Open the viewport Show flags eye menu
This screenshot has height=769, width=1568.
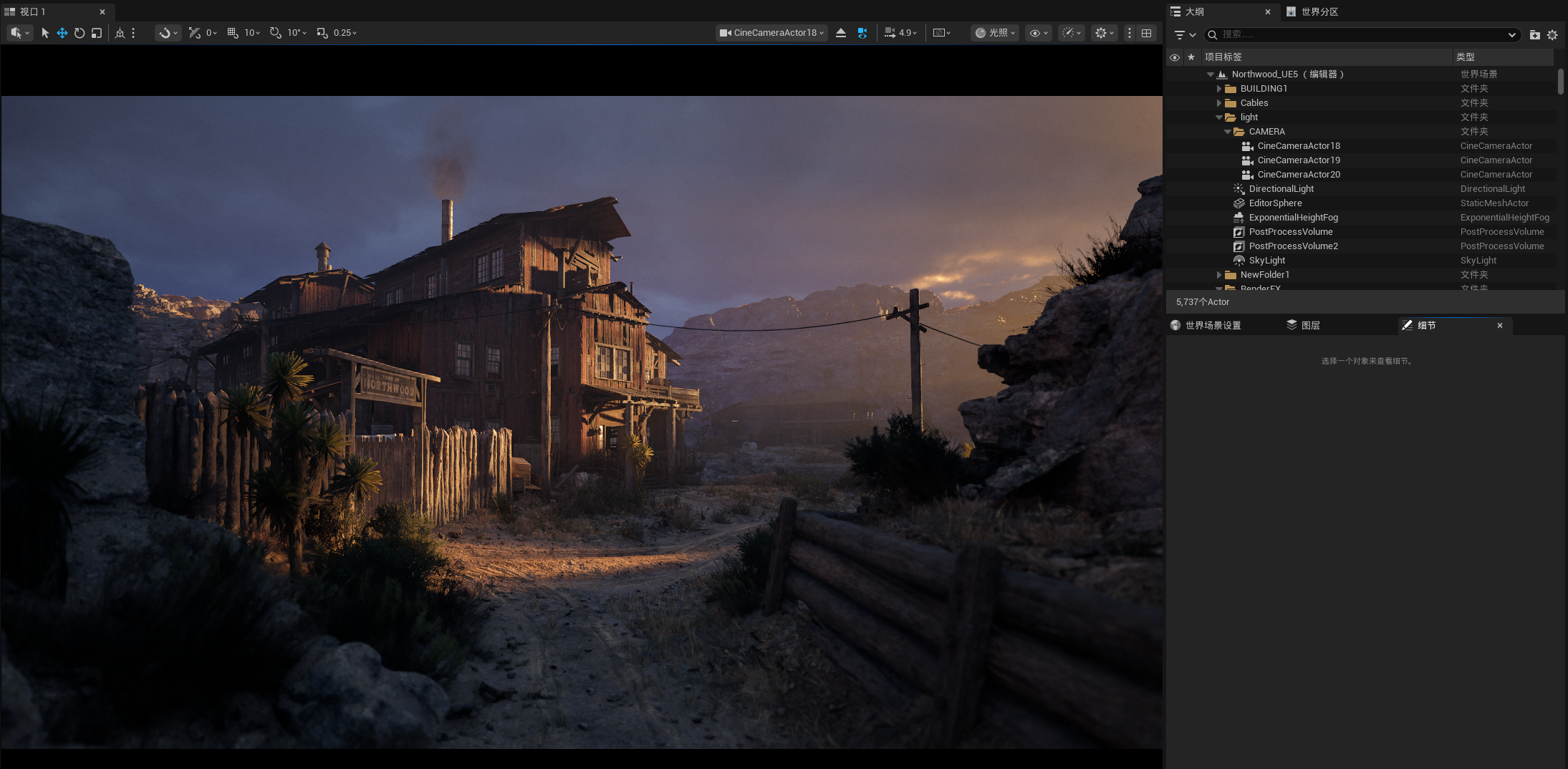[1039, 33]
